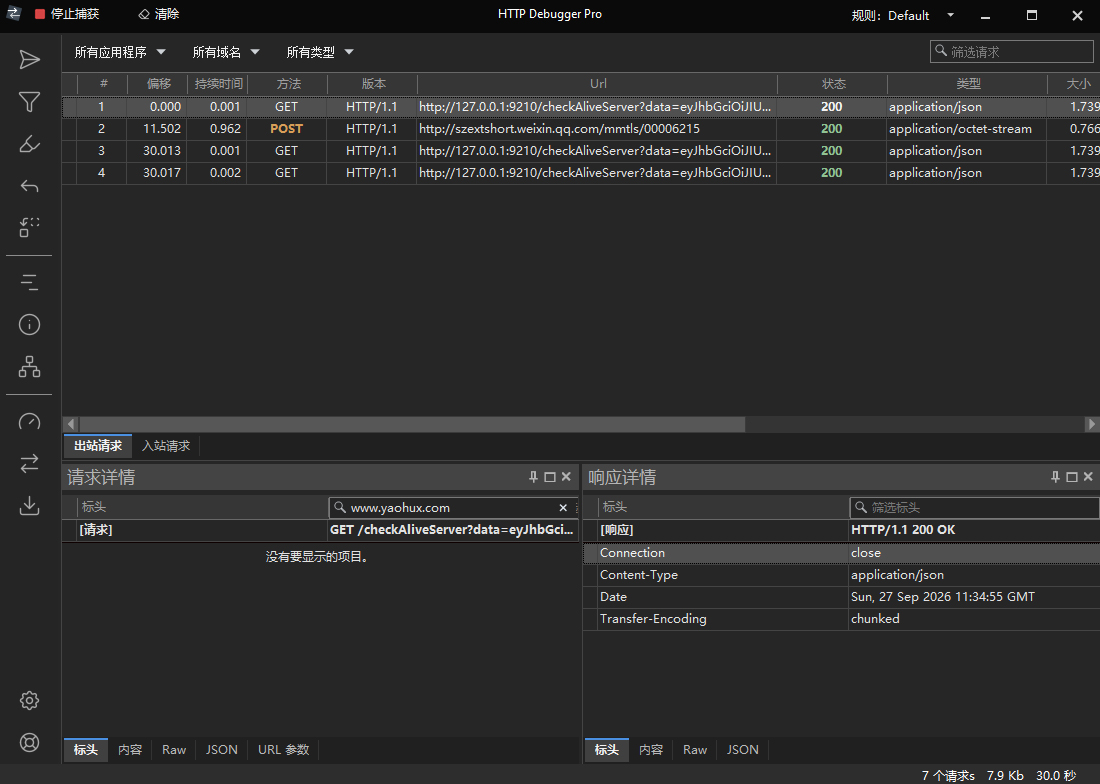Expand the 所有应用程序 dropdown
Image resolution: width=1100 pixels, height=784 pixels.
tap(120, 52)
